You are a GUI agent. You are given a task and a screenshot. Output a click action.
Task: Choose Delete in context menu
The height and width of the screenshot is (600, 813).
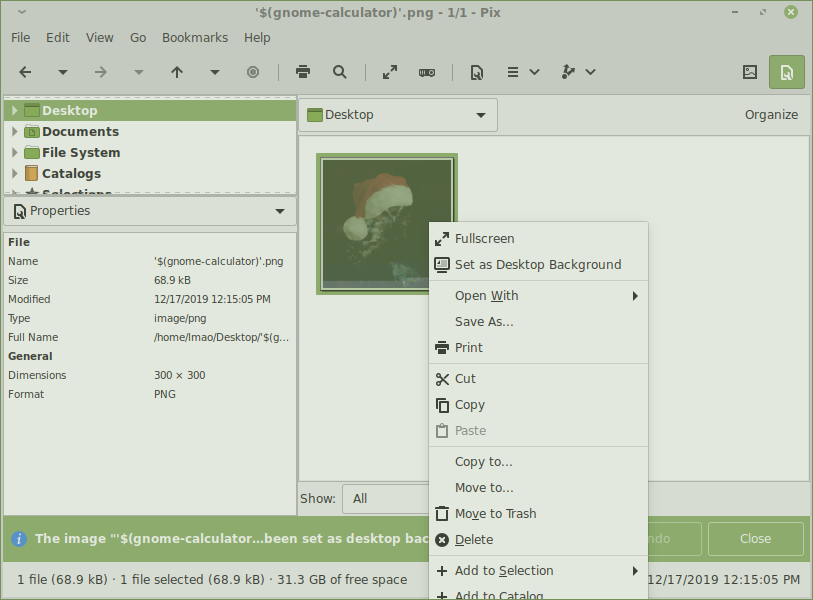539,539
